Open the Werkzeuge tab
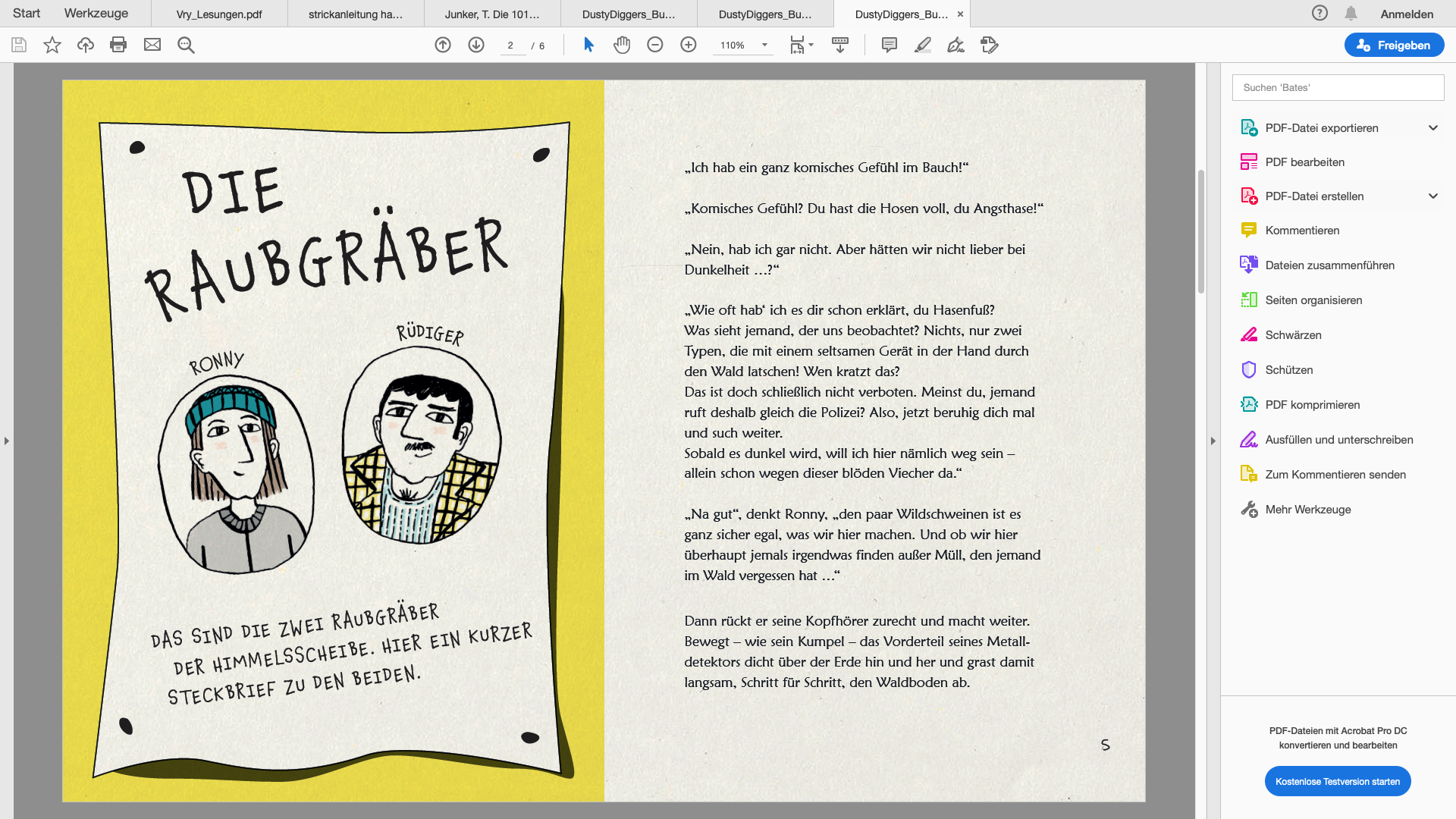This screenshot has width=1456, height=819. pyautogui.click(x=96, y=14)
